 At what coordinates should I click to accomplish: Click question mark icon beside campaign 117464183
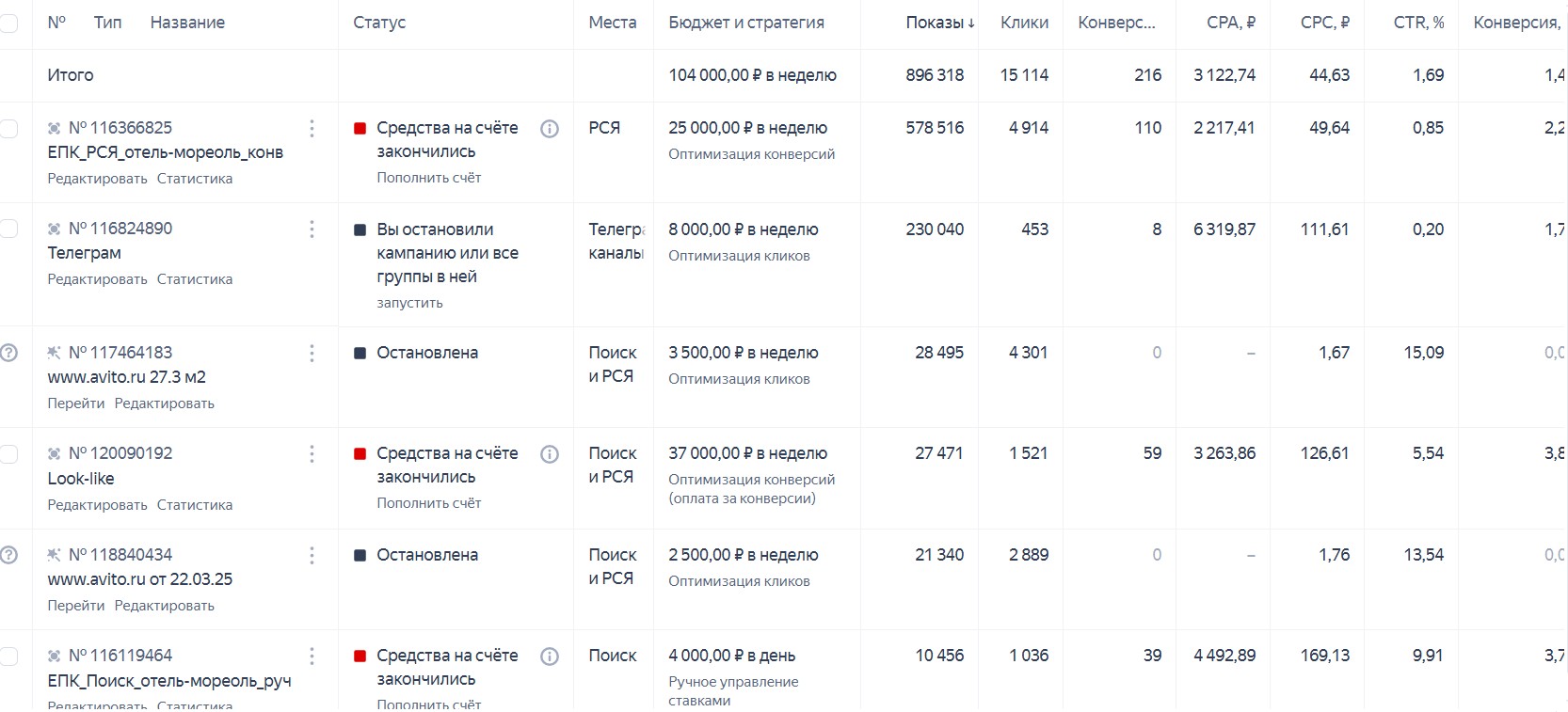coord(8,353)
